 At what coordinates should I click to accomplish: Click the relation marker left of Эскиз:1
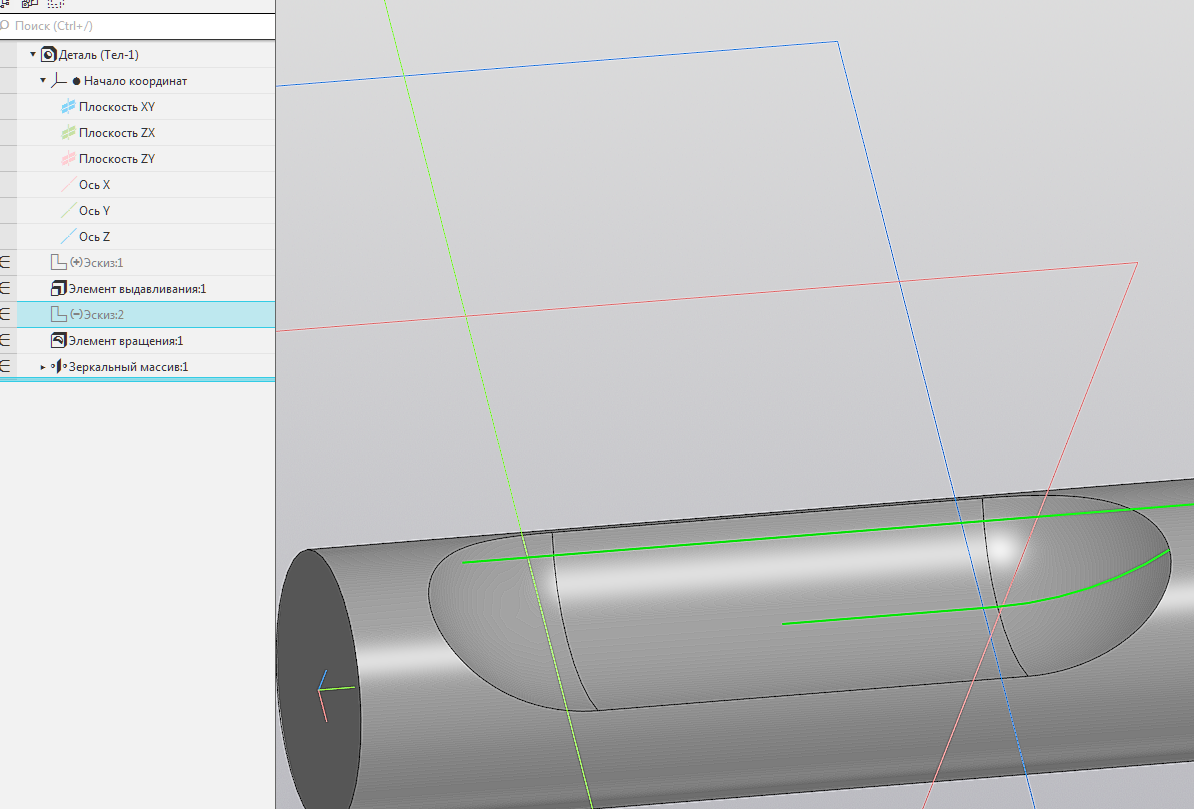point(5,263)
